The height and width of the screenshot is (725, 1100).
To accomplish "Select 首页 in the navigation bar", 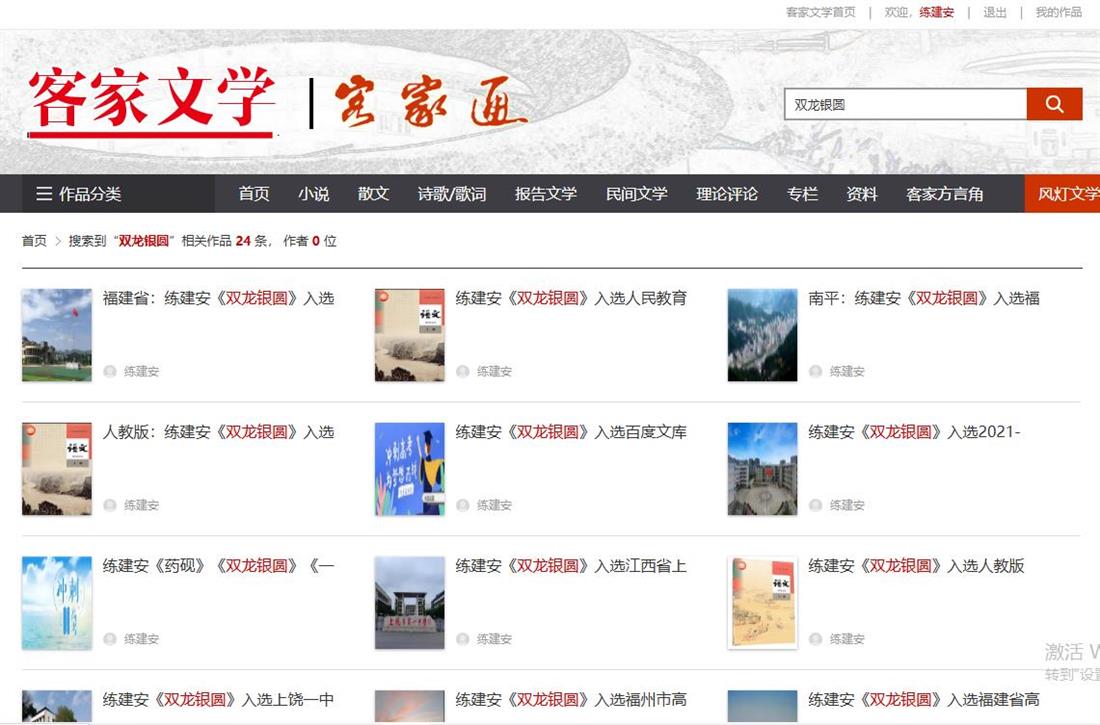I will 254,194.
